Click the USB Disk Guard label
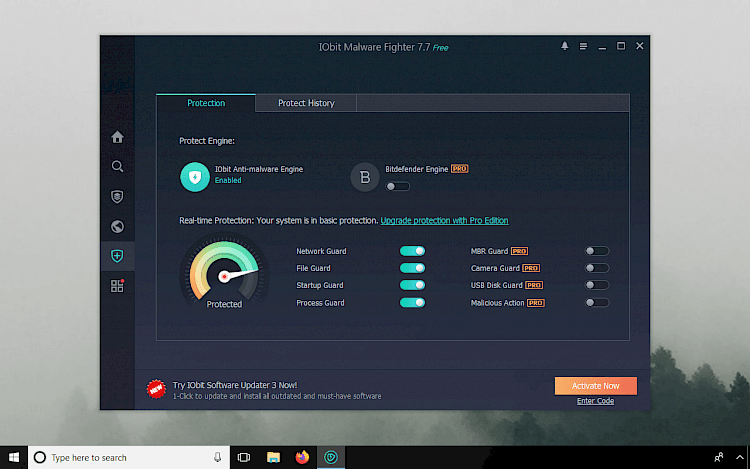 click(496, 285)
